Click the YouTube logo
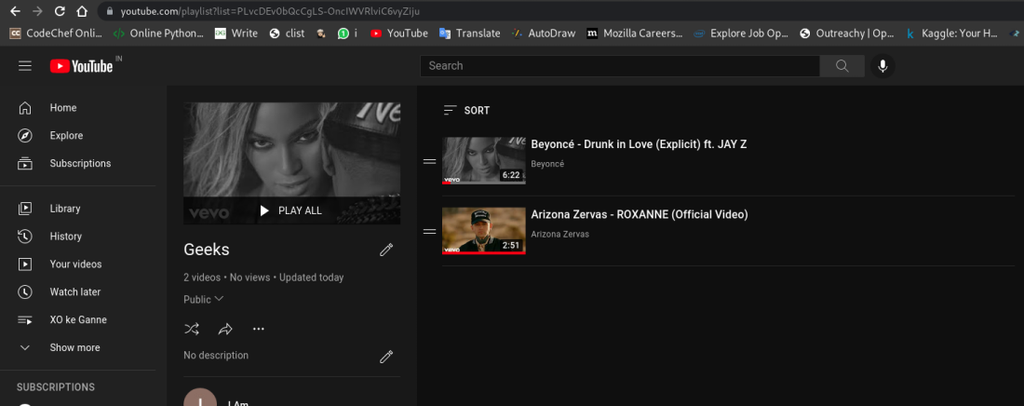Image resolution: width=1024 pixels, height=406 pixels. tap(82, 66)
